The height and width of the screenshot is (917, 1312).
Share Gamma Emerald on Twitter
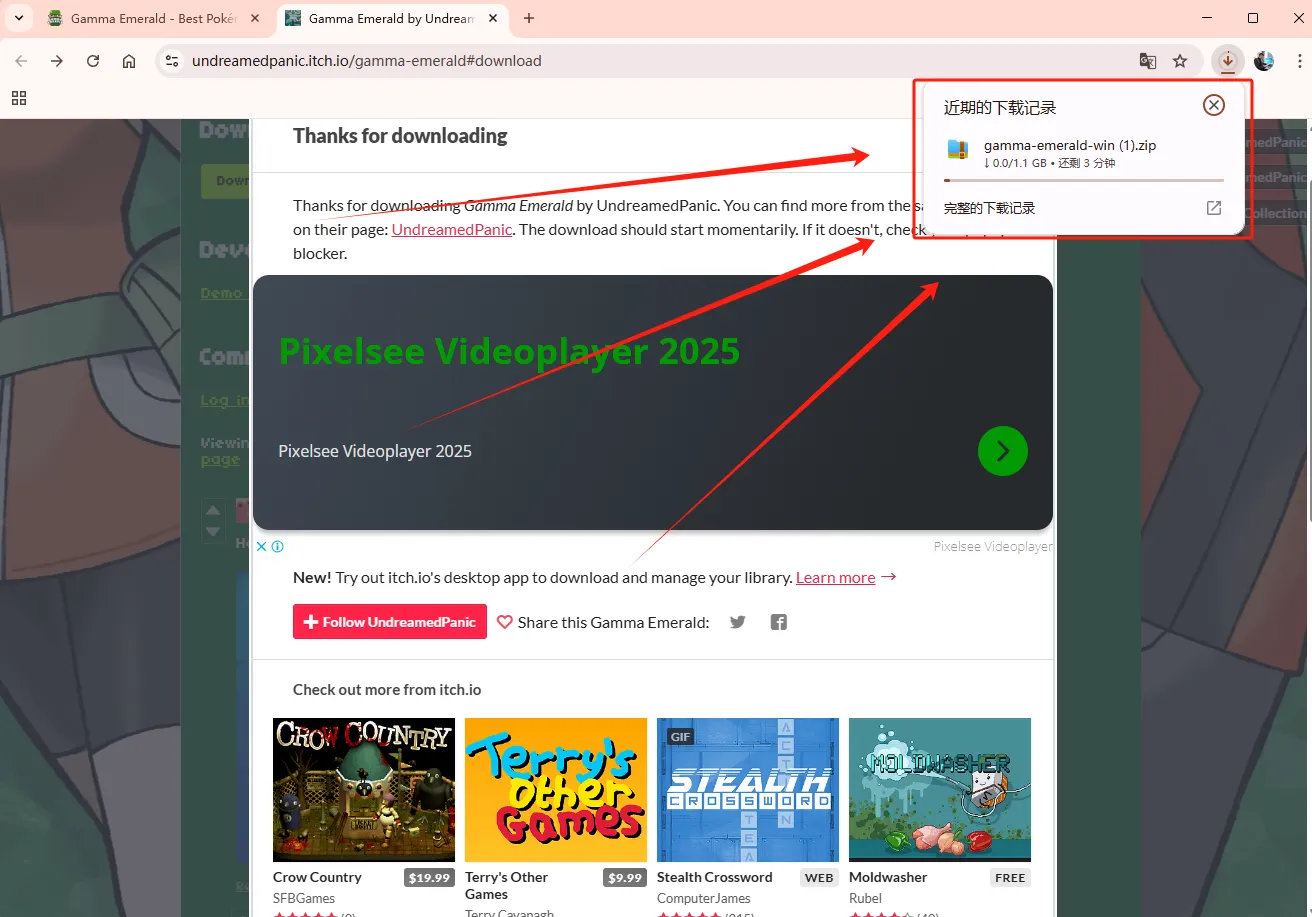click(x=738, y=622)
